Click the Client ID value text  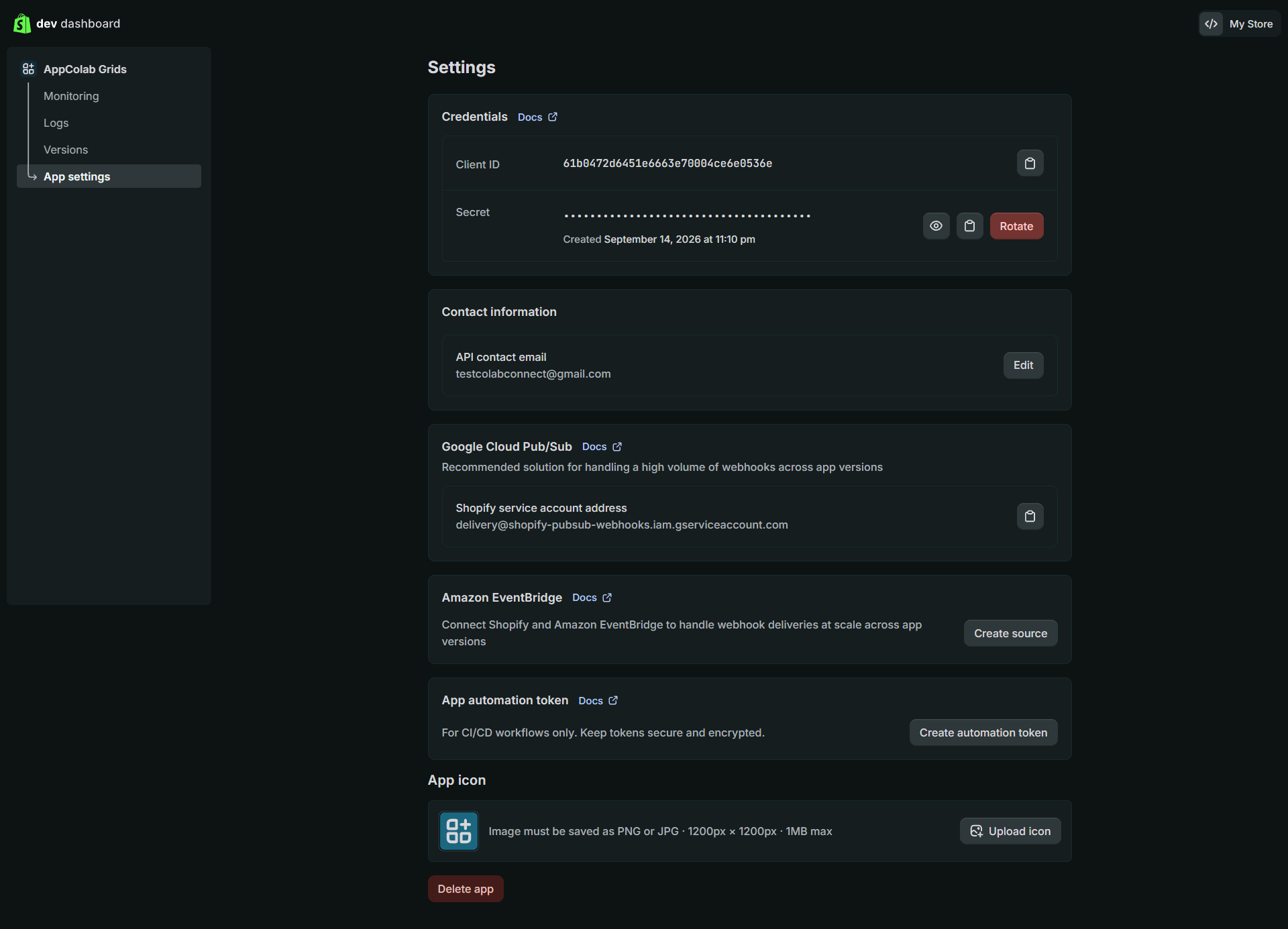[x=667, y=164]
